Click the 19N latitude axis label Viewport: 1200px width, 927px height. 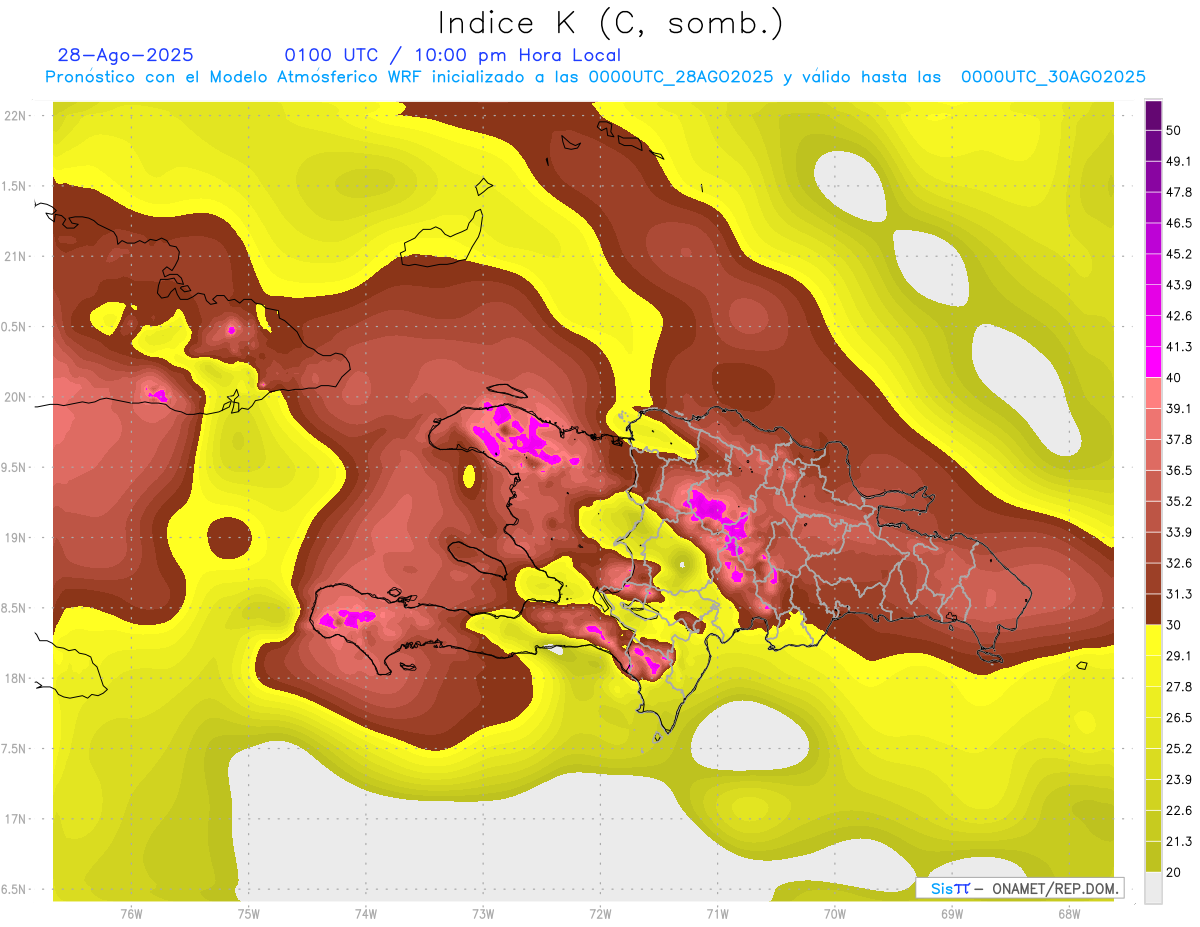16,538
